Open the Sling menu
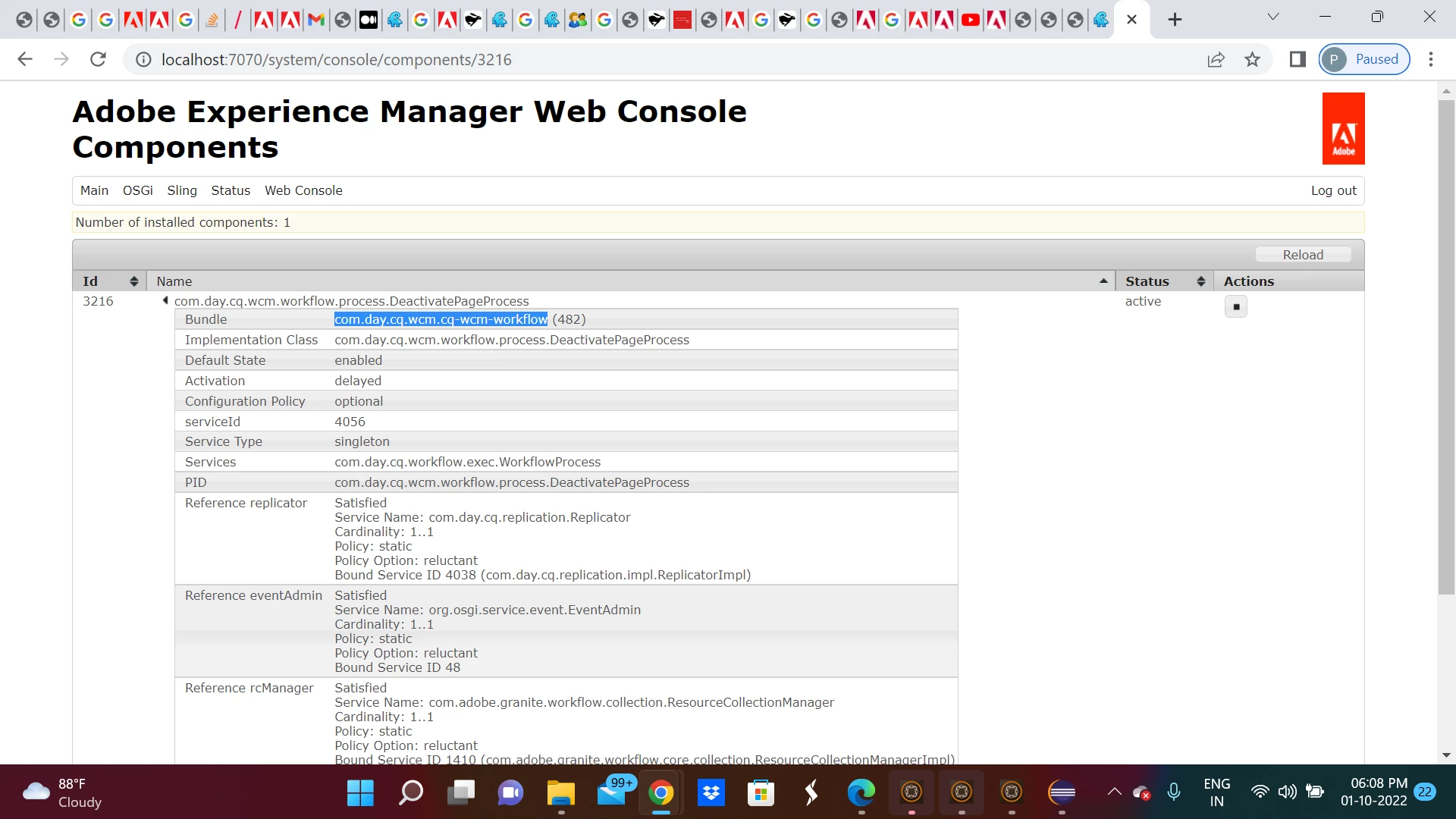Viewport: 1456px width, 819px height. pyautogui.click(x=182, y=190)
